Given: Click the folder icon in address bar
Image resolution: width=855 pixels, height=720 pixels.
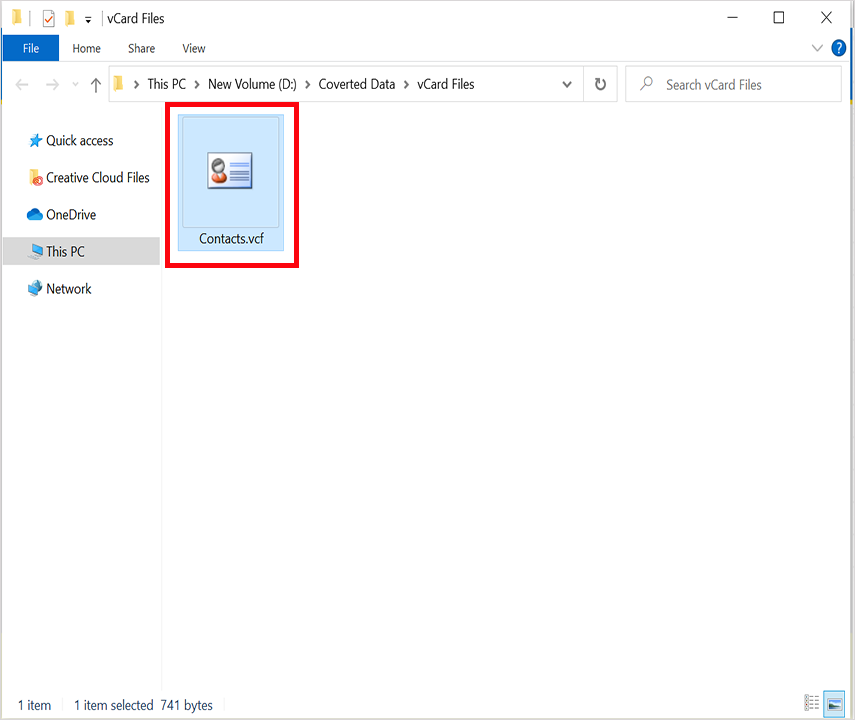Looking at the screenshot, I should 118,84.
